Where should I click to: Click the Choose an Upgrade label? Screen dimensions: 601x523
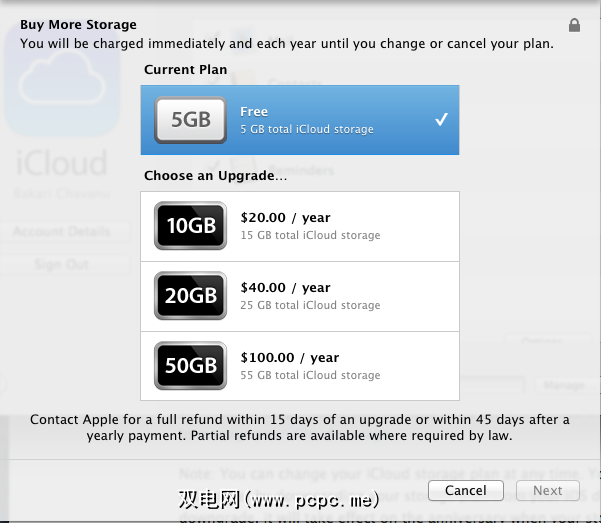click(215, 175)
